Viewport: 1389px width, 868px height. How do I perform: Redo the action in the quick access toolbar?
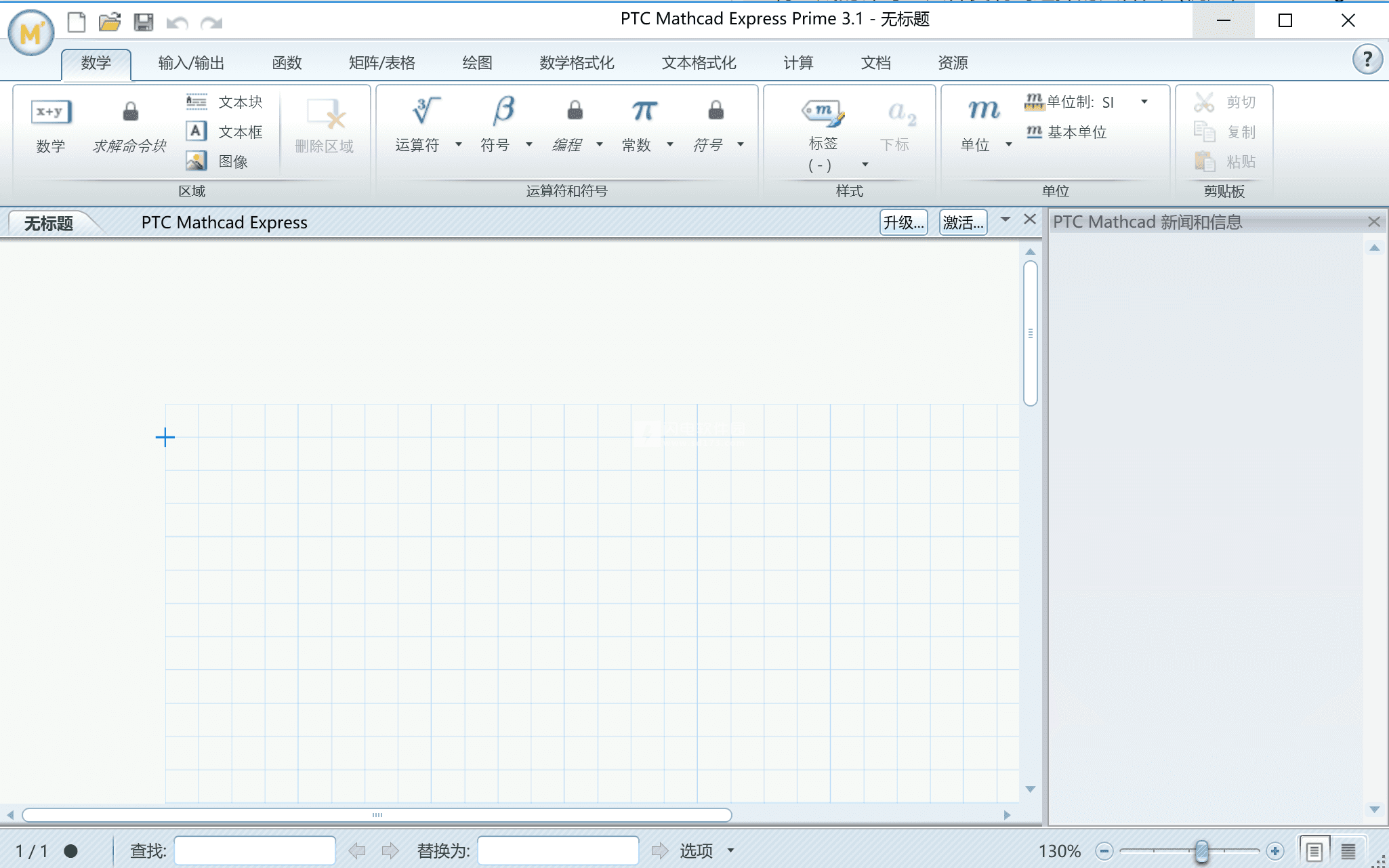(211, 23)
